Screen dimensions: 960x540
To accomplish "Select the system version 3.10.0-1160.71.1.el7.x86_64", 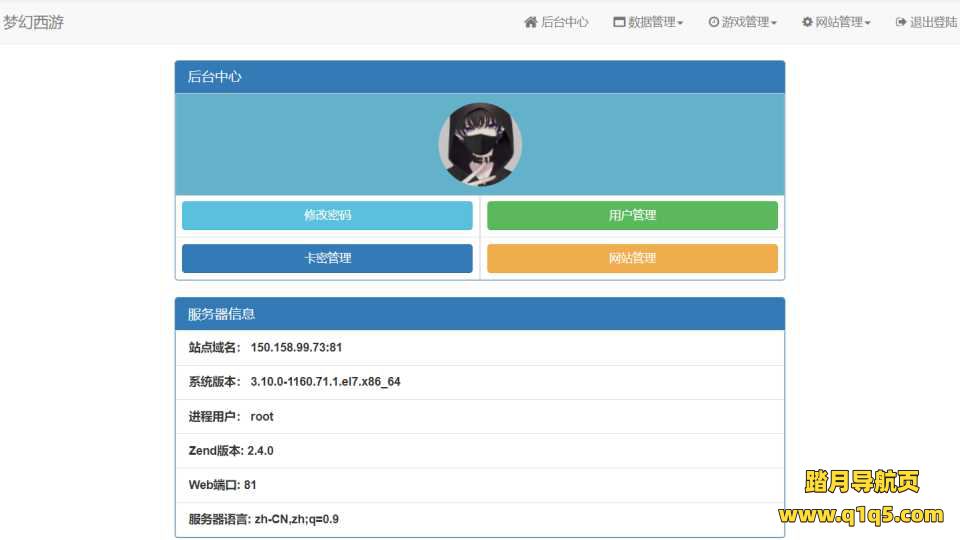I will [325, 382].
